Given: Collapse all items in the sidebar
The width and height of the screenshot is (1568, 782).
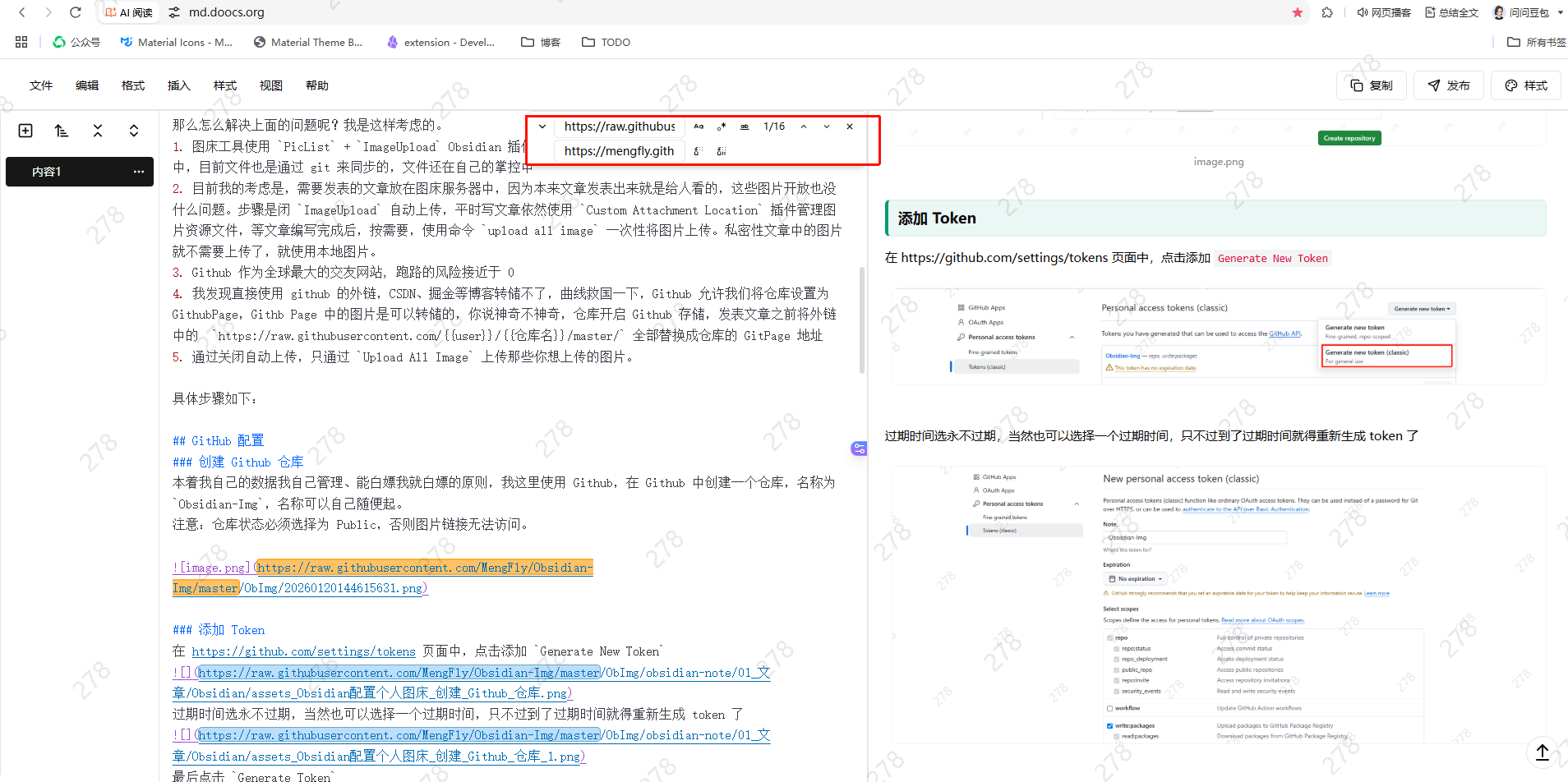Looking at the screenshot, I should pyautogui.click(x=98, y=131).
